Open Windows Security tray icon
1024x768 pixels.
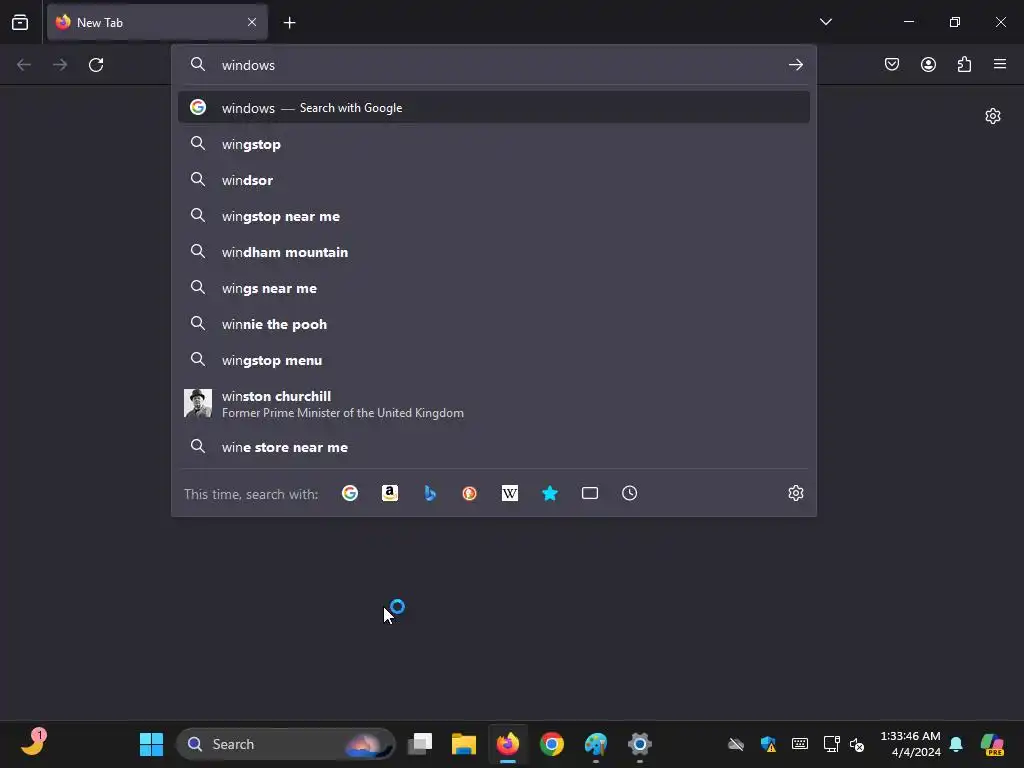769,744
